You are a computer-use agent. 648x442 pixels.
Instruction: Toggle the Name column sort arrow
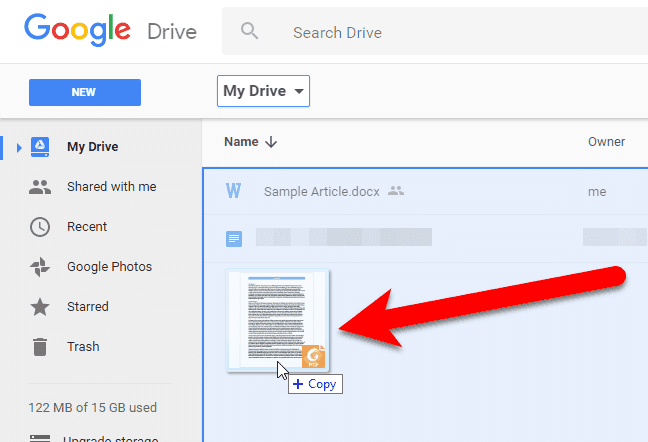(x=271, y=142)
